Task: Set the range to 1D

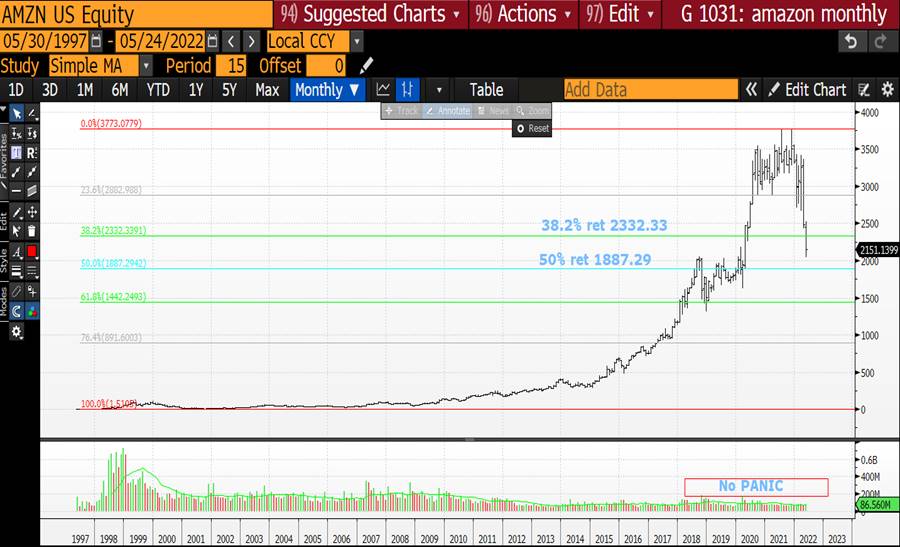Action: [15, 90]
